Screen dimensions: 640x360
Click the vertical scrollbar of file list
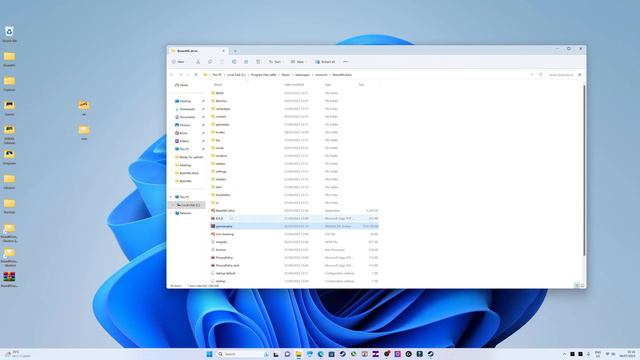(x=584, y=171)
